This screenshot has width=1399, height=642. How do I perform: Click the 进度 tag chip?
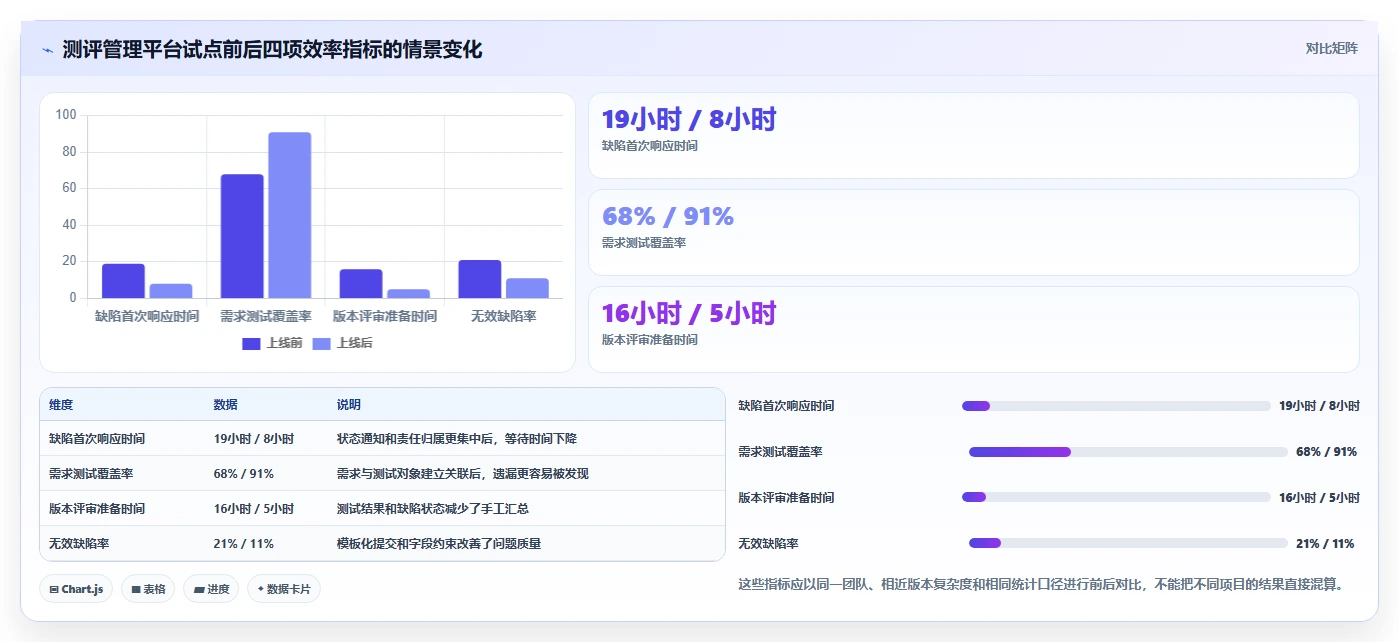[x=212, y=589]
